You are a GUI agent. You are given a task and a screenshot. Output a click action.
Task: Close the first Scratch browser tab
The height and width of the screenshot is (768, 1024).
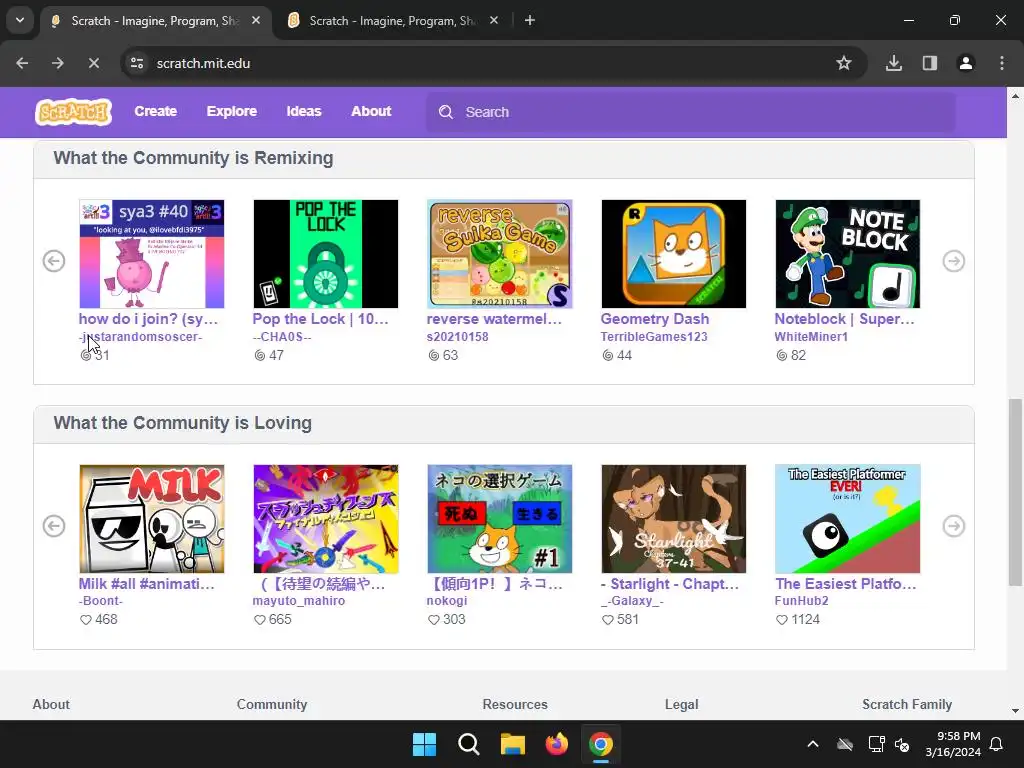coord(256,21)
